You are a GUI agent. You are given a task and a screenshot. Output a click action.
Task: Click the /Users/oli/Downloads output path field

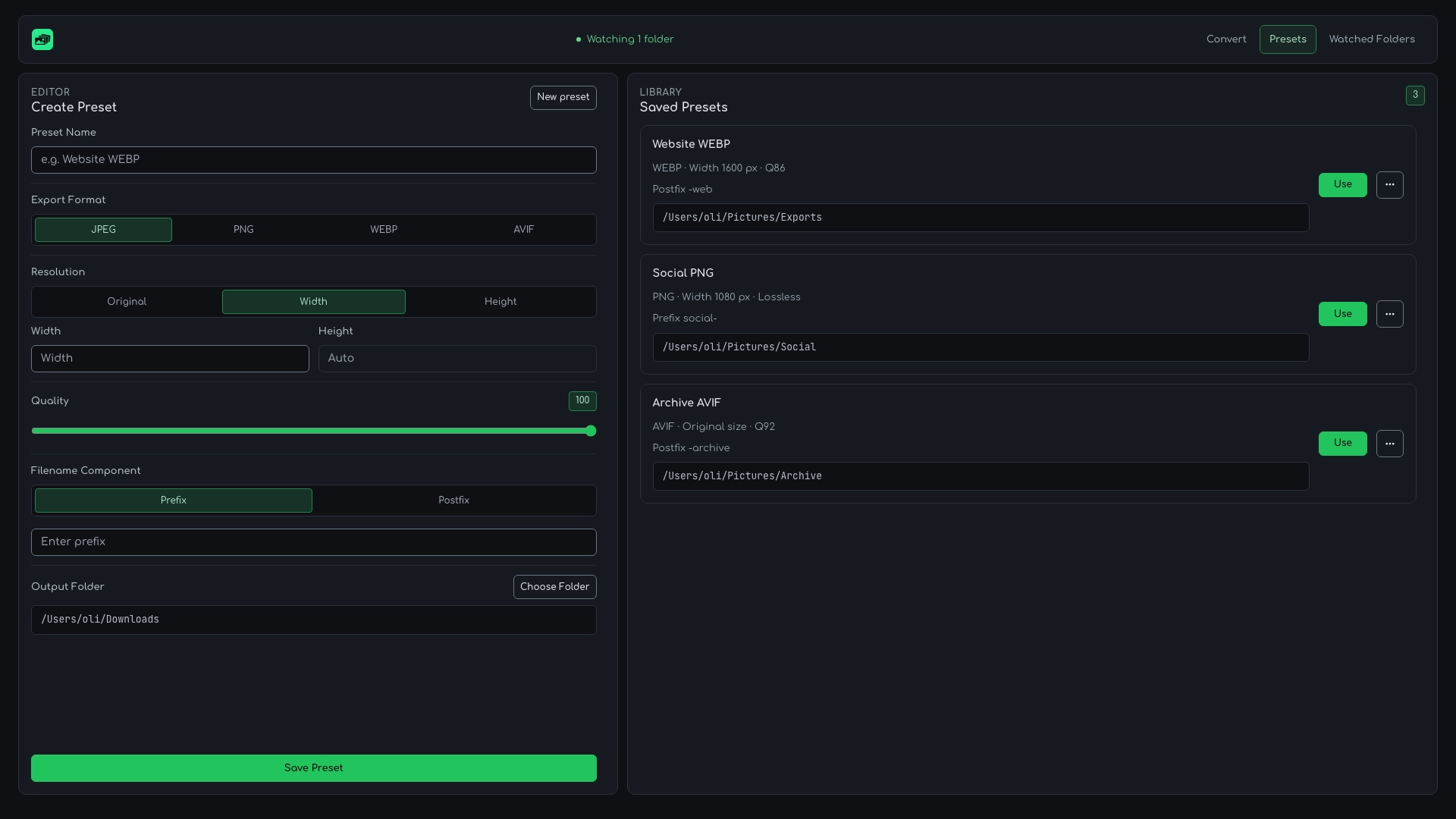pyautogui.click(x=314, y=620)
